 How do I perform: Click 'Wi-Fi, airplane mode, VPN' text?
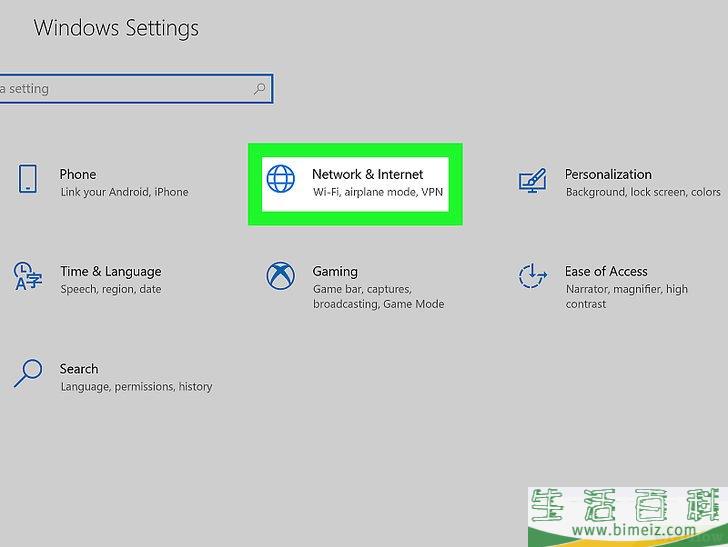tap(377, 192)
